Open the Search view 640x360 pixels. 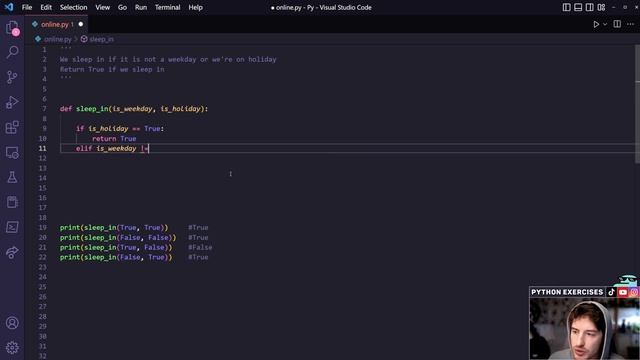click(x=12, y=52)
